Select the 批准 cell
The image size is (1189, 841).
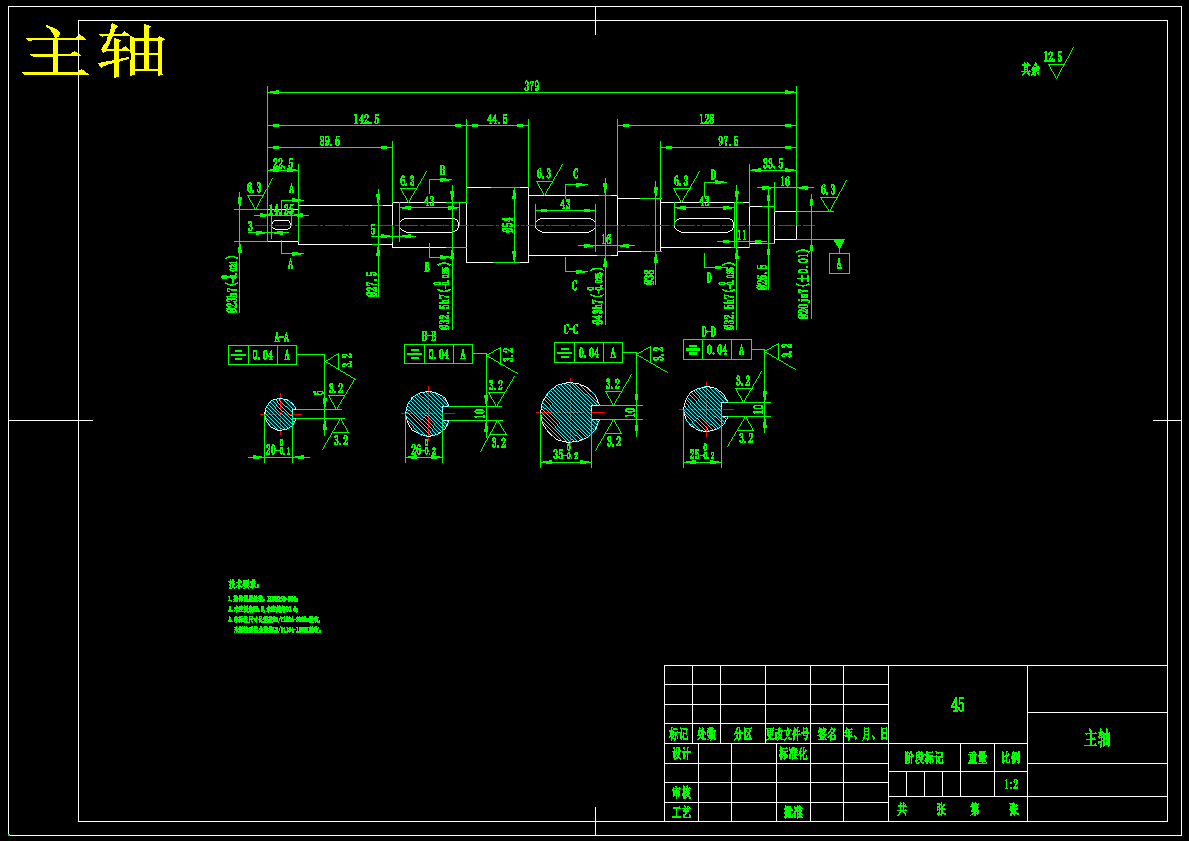click(x=793, y=812)
